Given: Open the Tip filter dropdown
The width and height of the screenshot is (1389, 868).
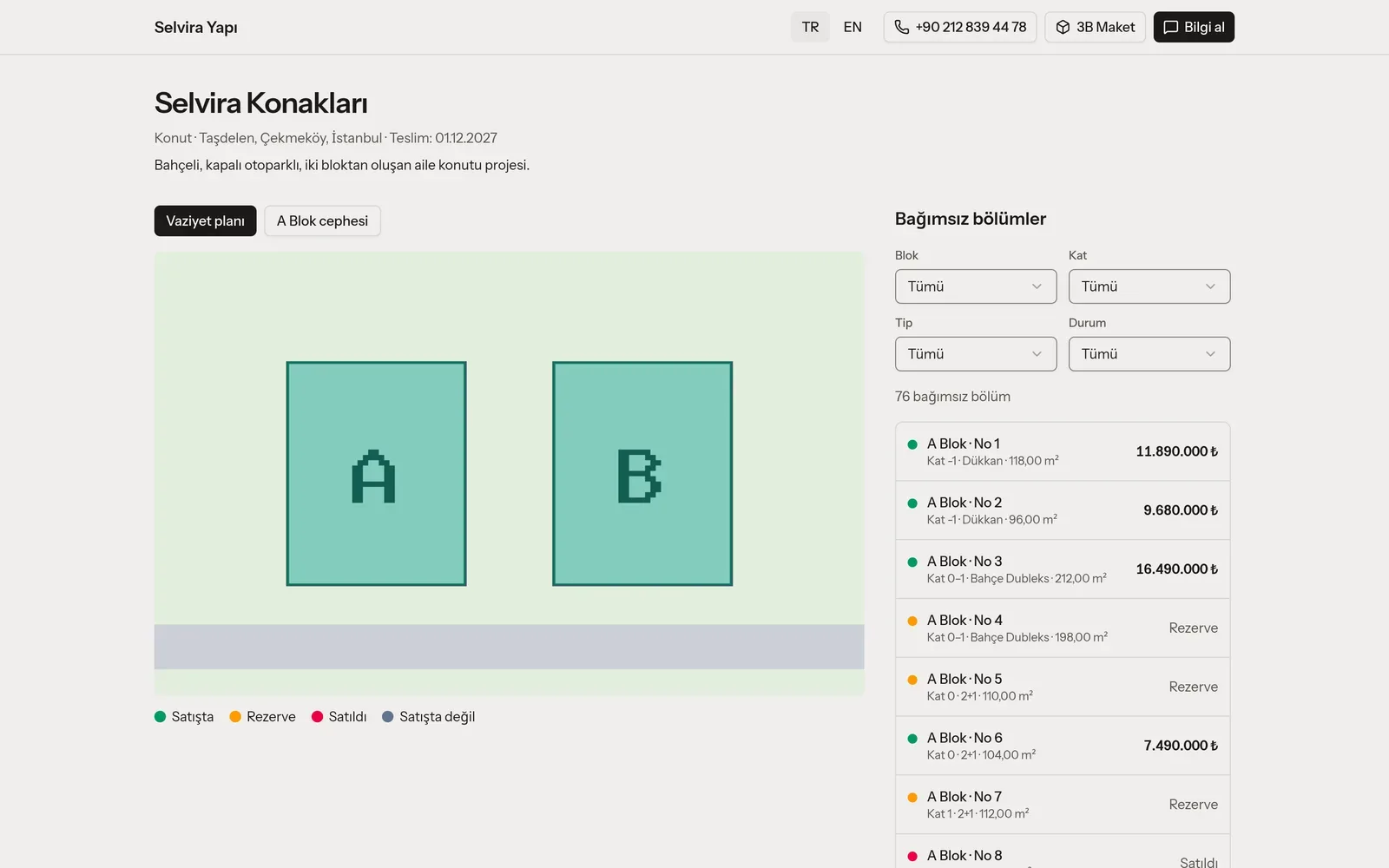Looking at the screenshot, I should pos(976,354).
